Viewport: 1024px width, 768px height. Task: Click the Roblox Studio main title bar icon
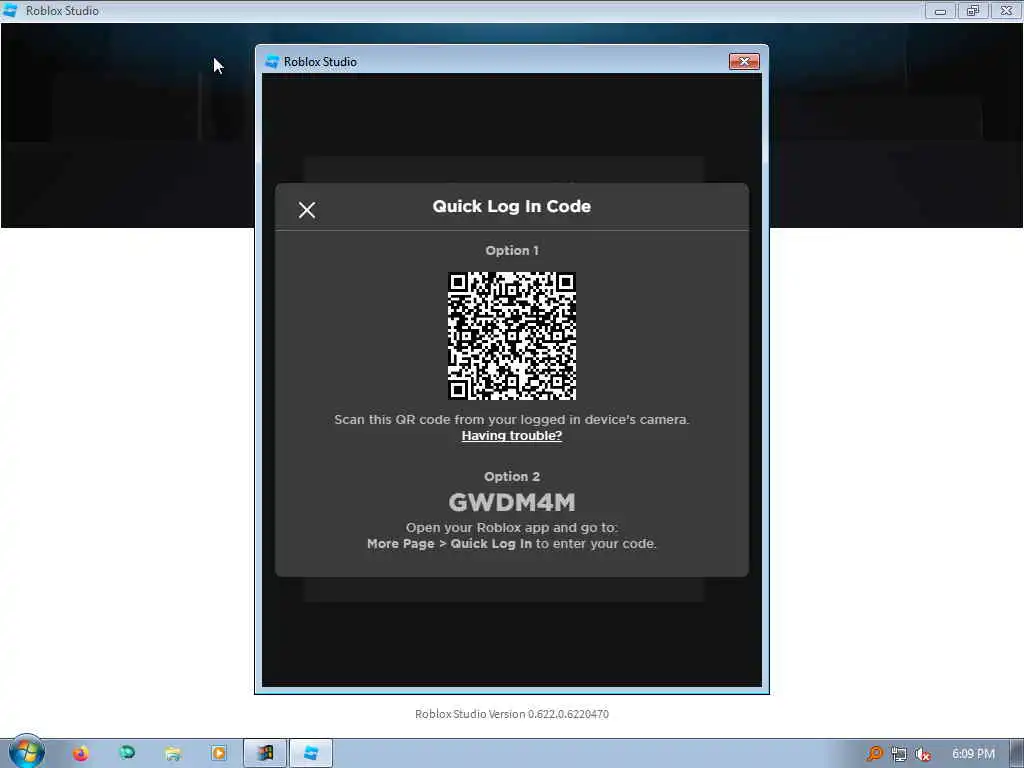(x=10, y=10)
